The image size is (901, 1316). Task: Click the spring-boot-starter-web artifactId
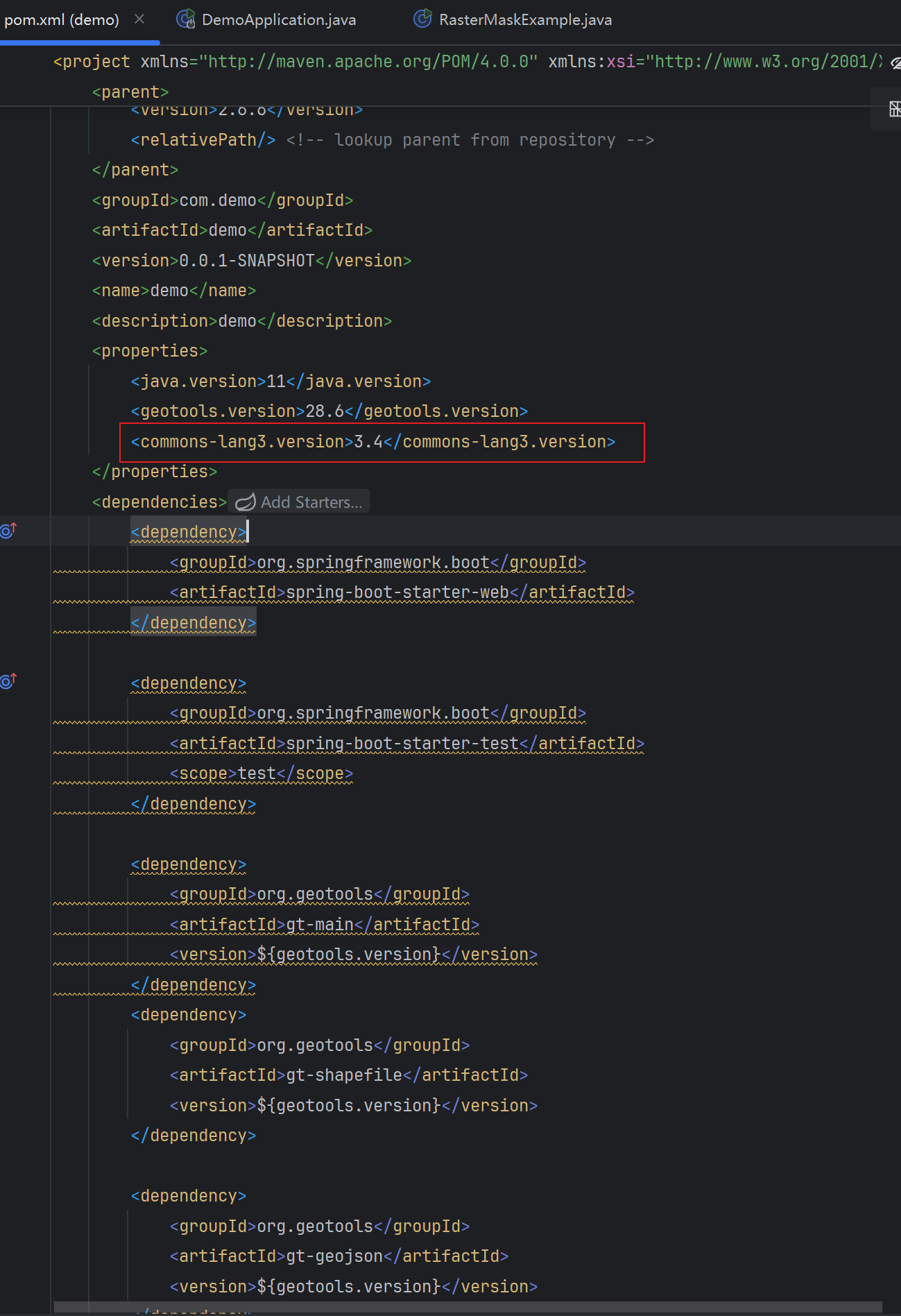pyautogui.click(x=397, y=592)
